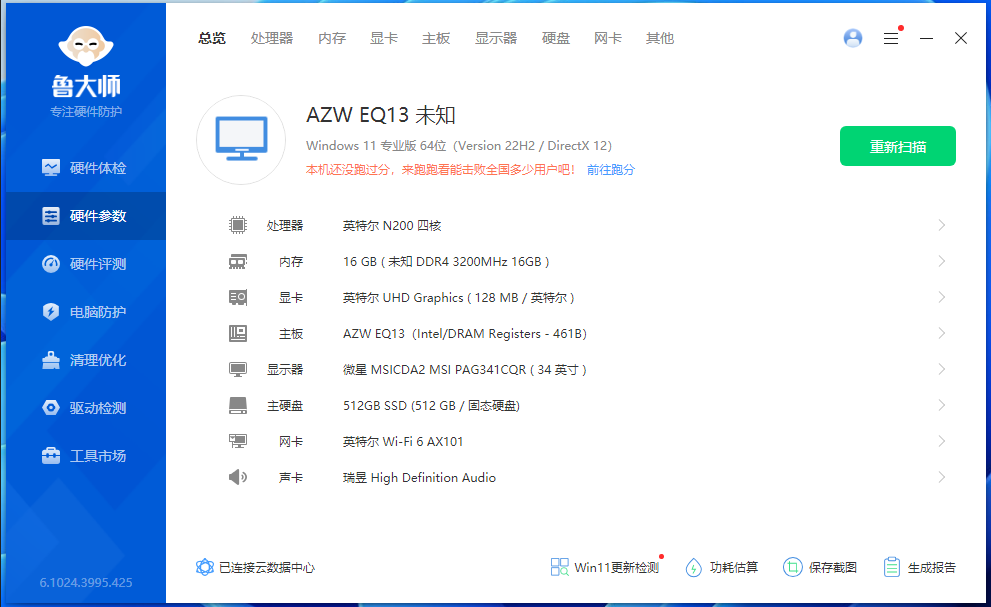Screen dimensions: 991x607
Task: Click version number 6.1024.3995.425
Action: tap(86, 582)
